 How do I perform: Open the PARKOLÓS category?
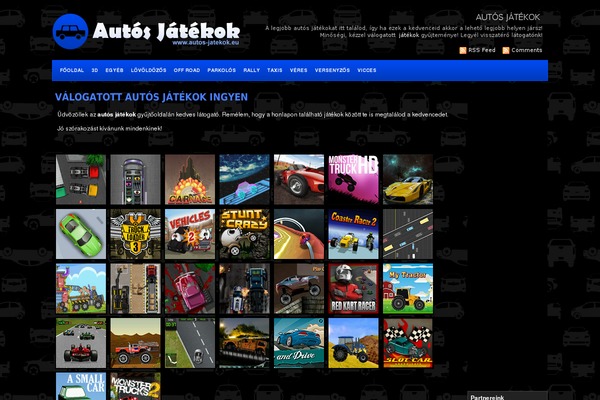coord(222,70)
